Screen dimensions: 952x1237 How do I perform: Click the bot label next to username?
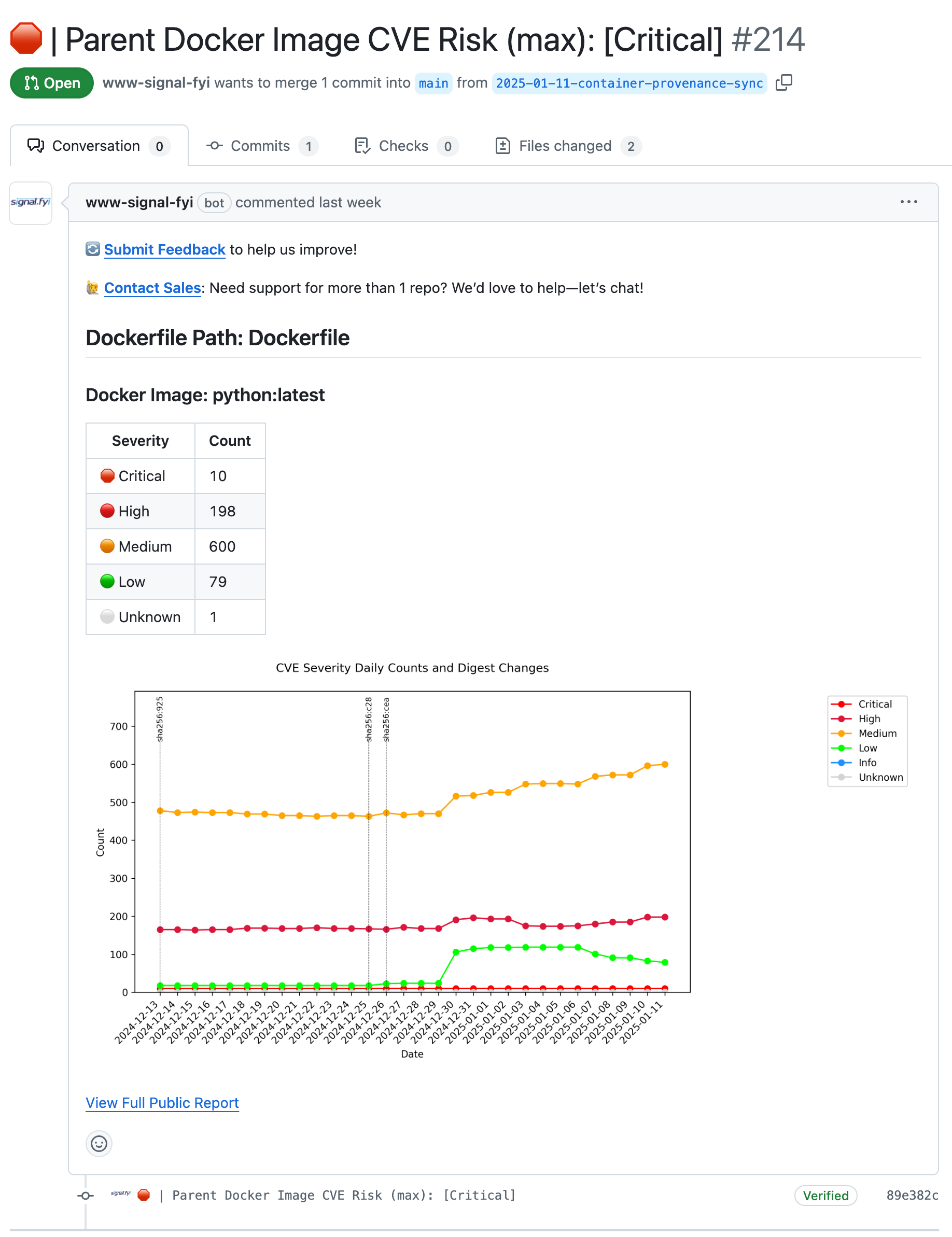tap(214, 203)
